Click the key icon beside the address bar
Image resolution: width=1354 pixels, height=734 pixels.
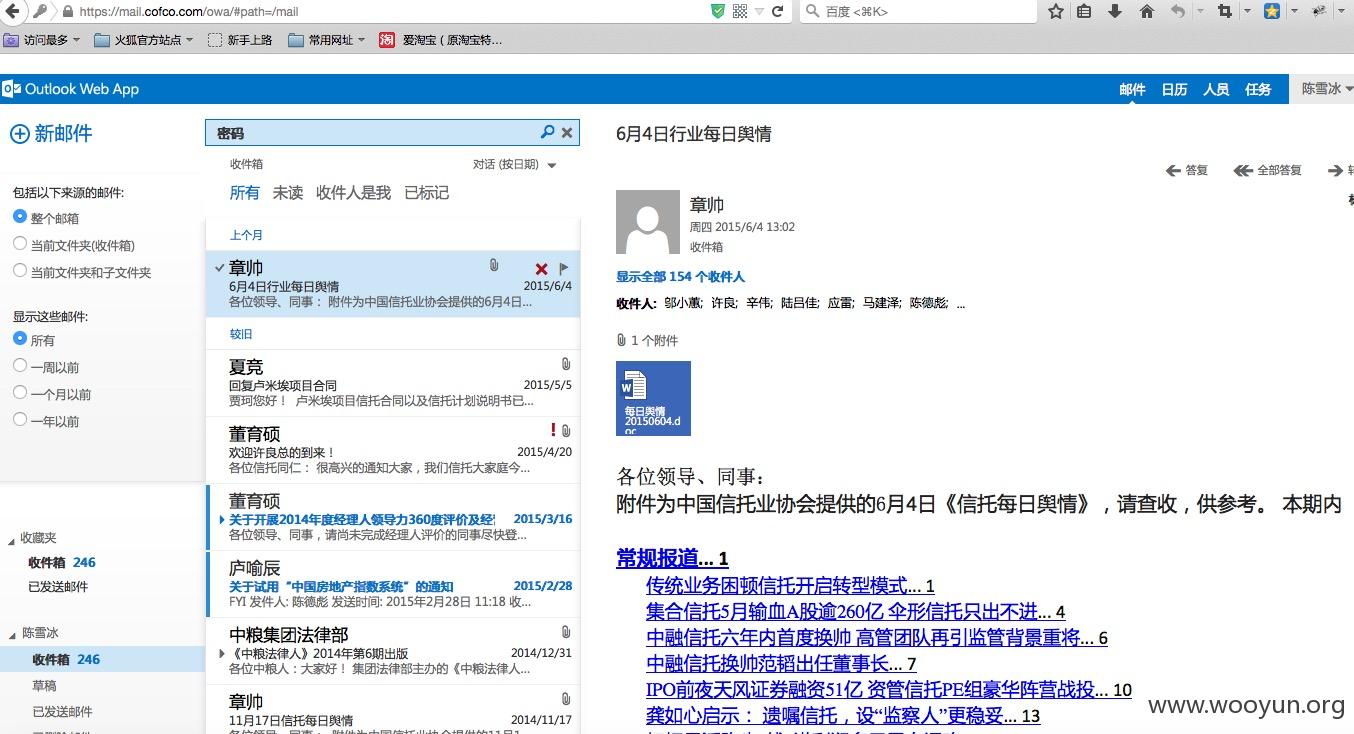click(41, 11)
